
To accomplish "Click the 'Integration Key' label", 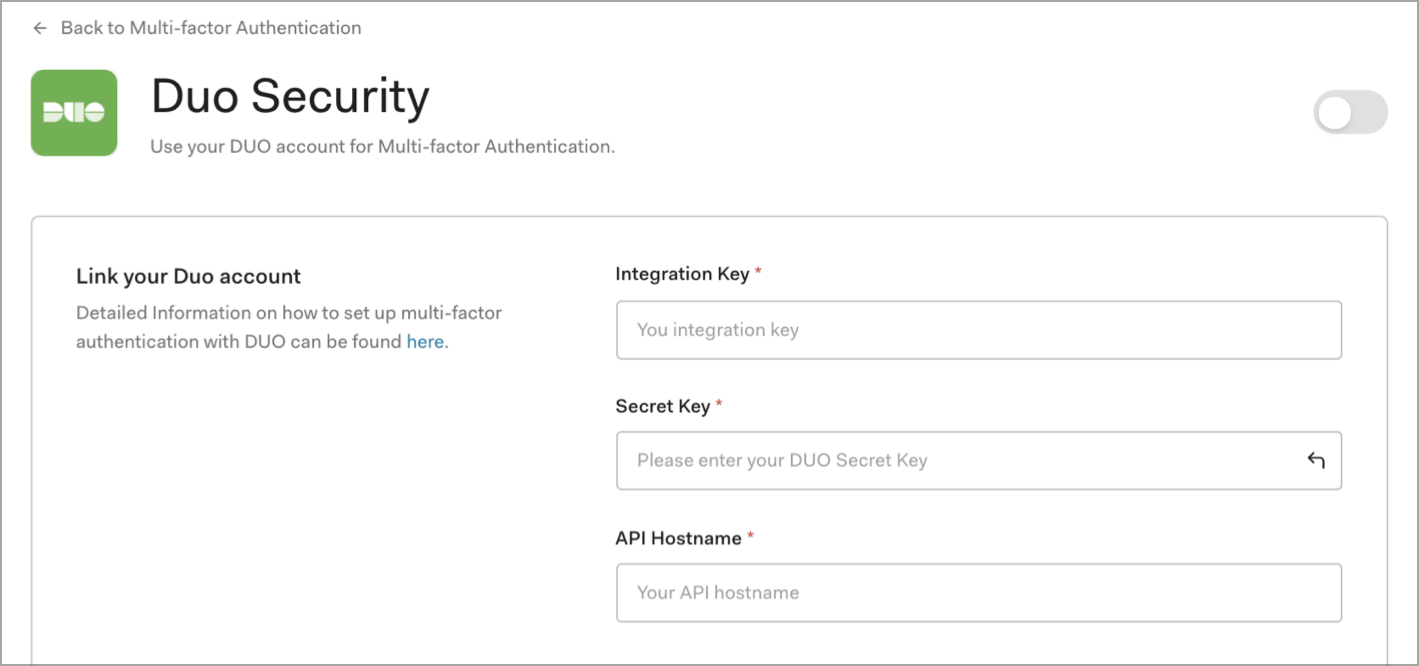I will (682, 274).
